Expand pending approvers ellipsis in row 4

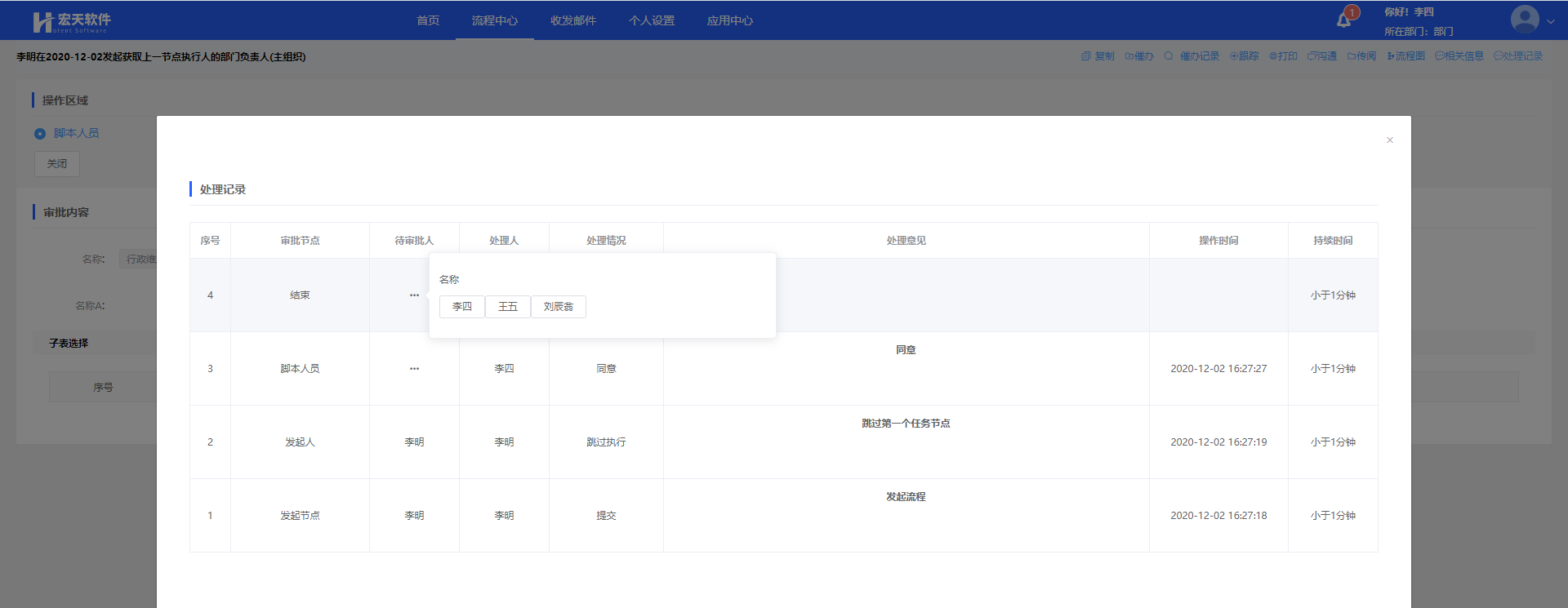[x=414, y=295]
